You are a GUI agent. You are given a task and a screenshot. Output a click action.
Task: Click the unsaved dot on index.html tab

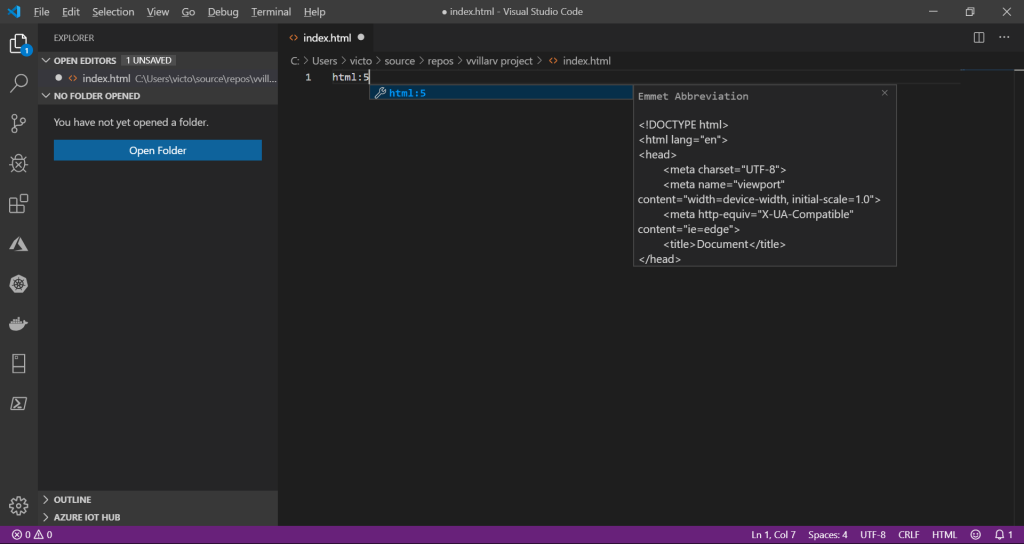point(361,37)
